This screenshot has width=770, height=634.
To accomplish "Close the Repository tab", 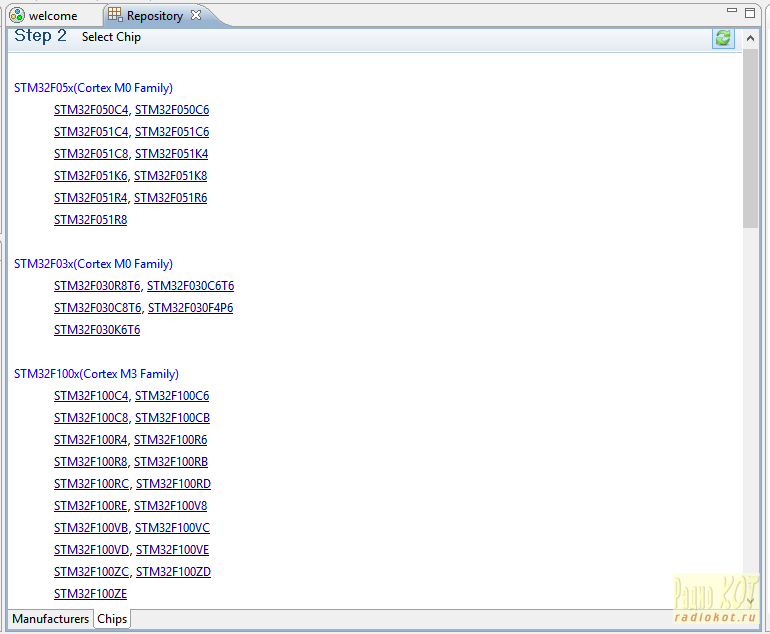I will [196, 15].
